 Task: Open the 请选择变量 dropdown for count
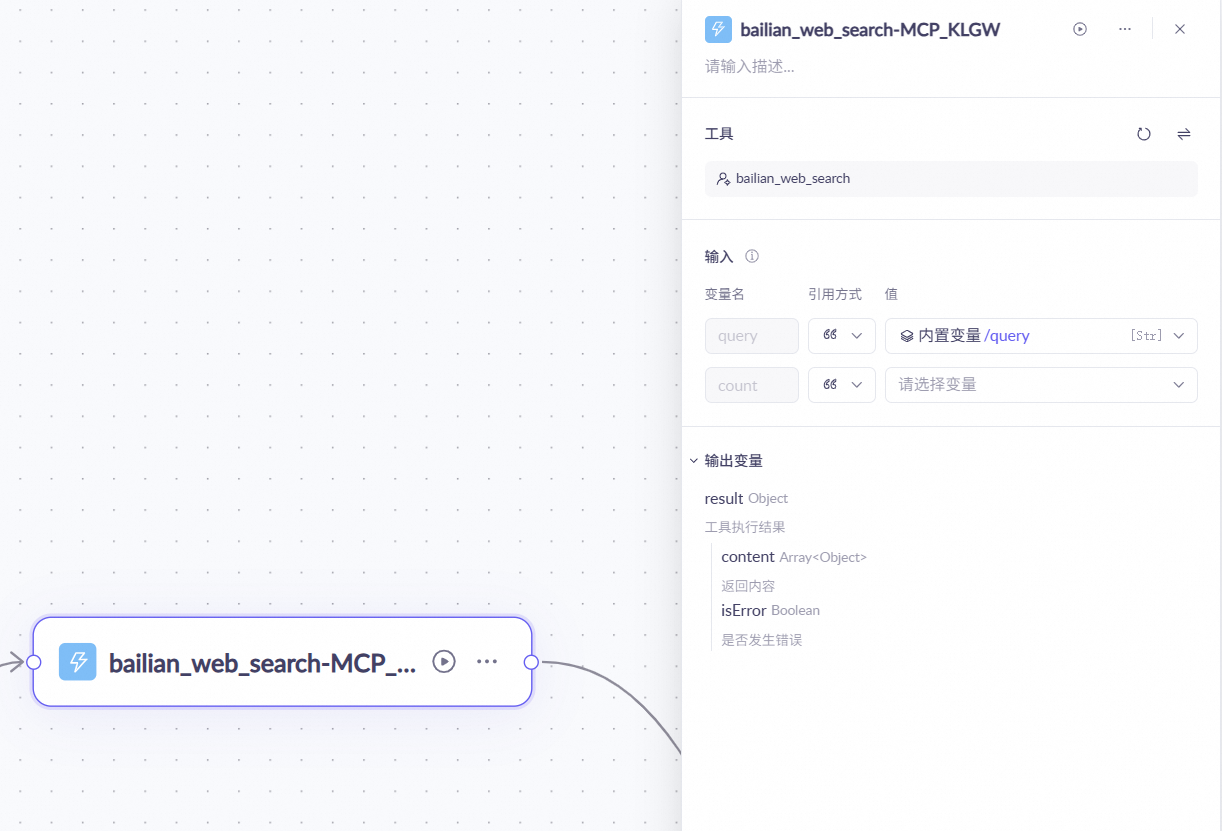(x=1041, y=385)
